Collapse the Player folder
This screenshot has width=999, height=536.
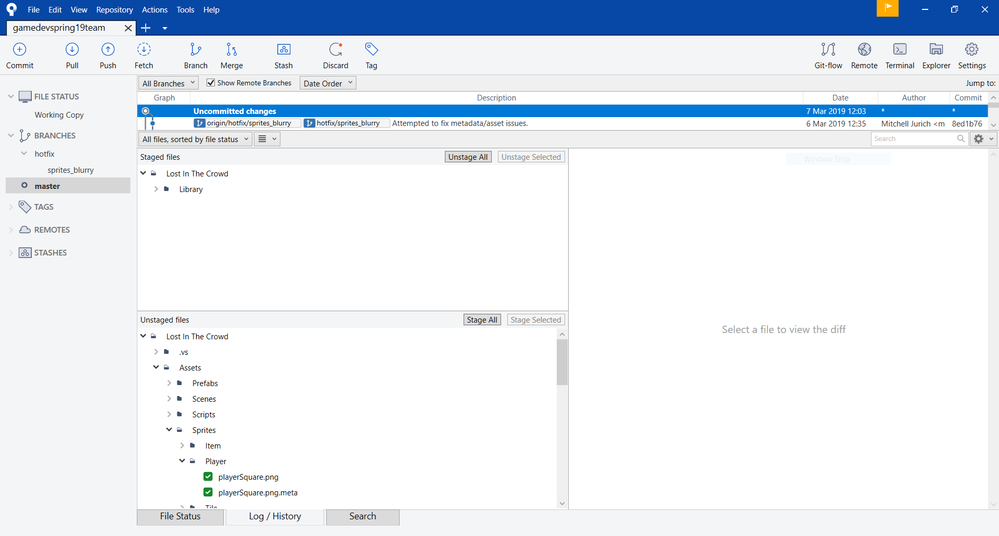tap(182, 461)
